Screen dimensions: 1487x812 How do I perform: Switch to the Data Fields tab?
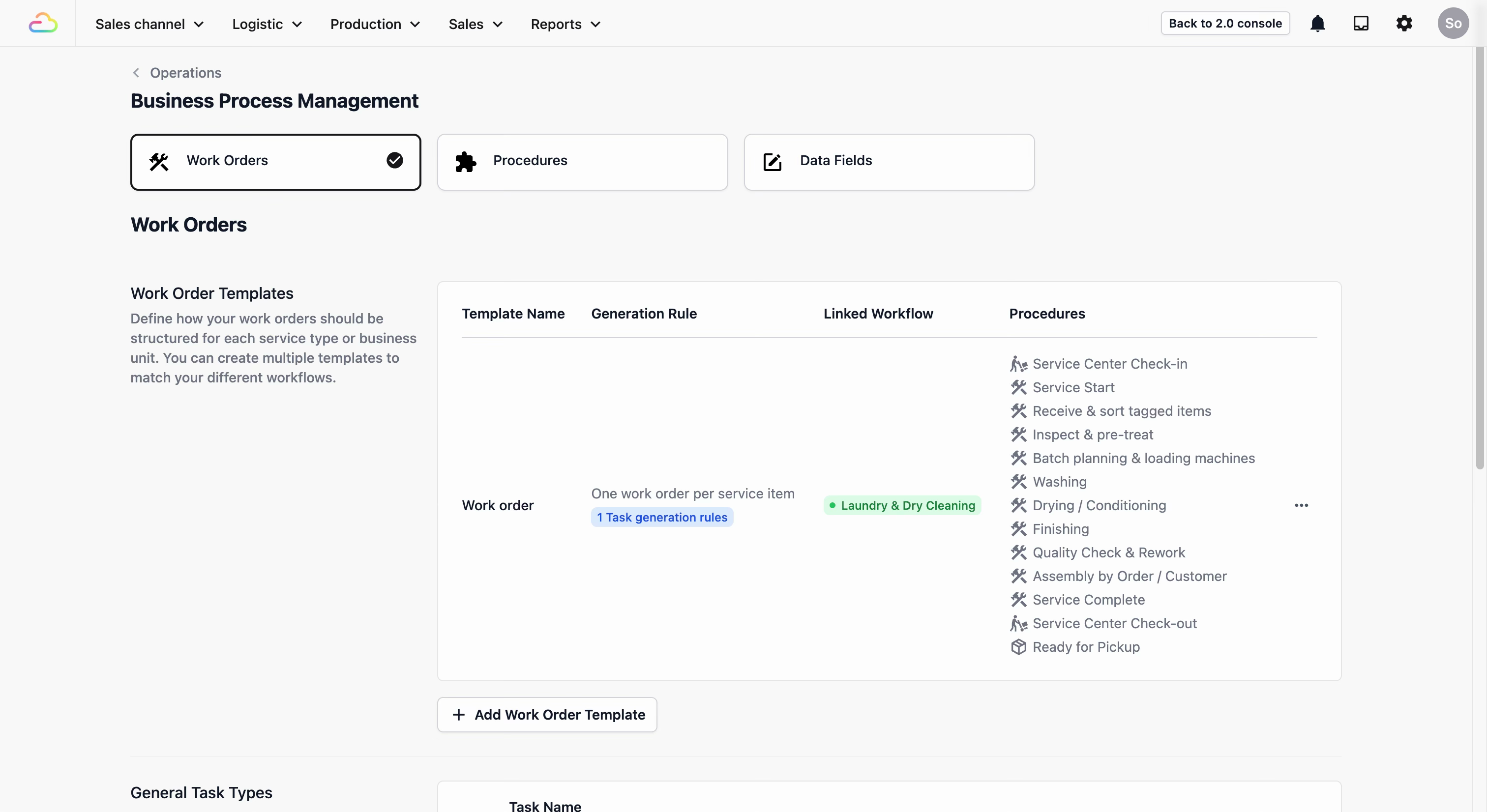[x=889, y=162]
